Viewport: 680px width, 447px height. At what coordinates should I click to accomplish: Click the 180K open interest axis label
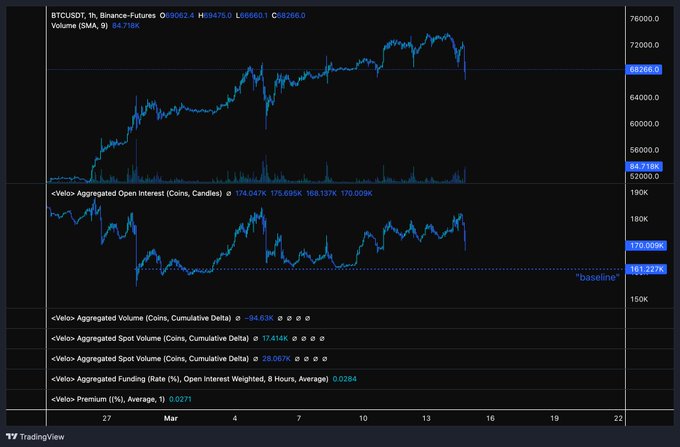click(639, 219)
